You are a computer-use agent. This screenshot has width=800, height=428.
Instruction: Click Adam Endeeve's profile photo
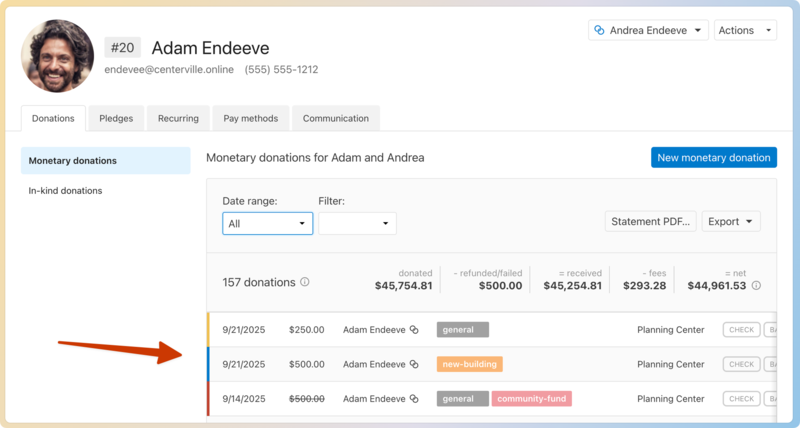coord(57,56)
